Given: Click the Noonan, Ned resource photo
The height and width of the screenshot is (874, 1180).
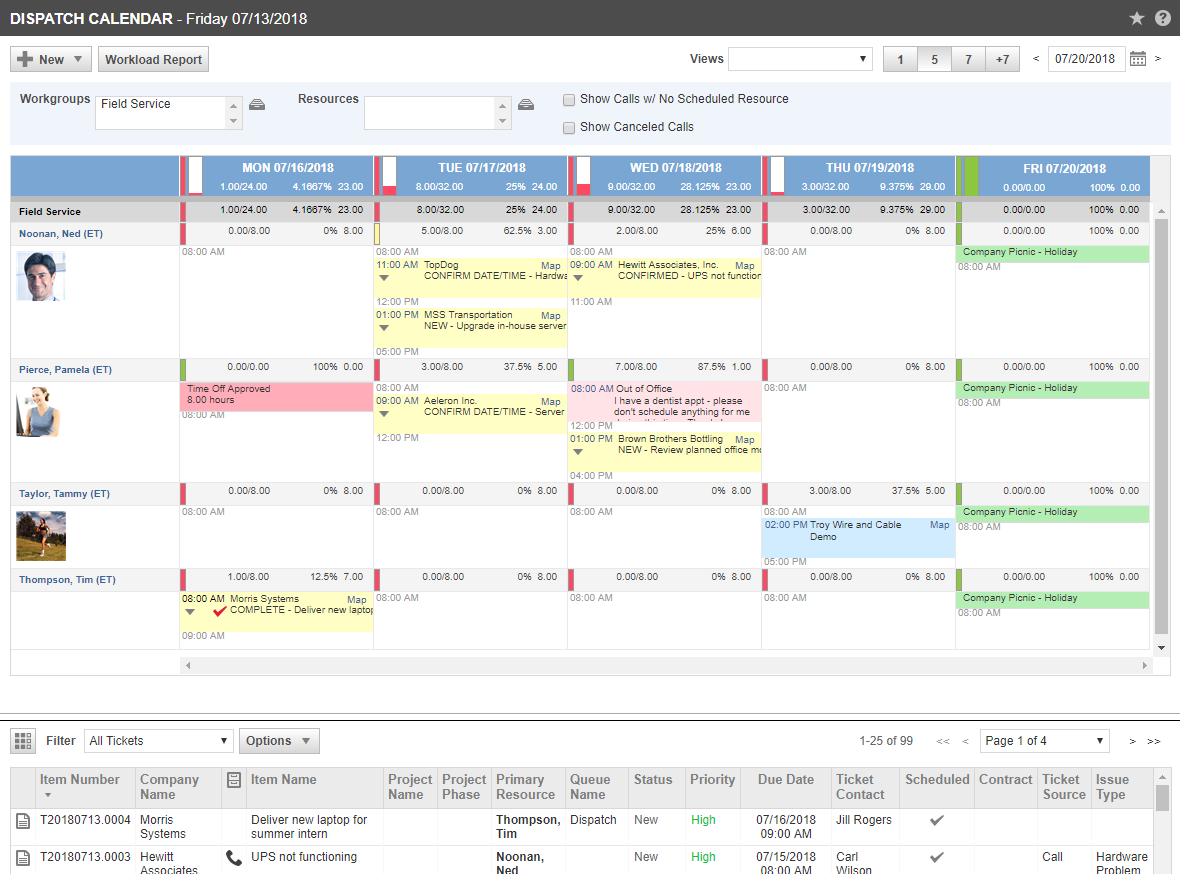Looking at the screenshot, I should point(41,277).
